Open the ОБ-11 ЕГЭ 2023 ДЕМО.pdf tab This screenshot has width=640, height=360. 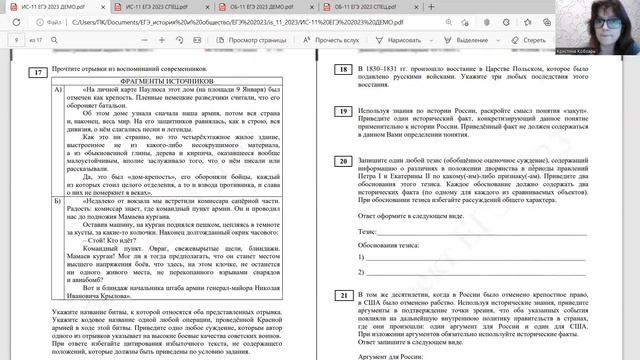[x=261, y=7]
